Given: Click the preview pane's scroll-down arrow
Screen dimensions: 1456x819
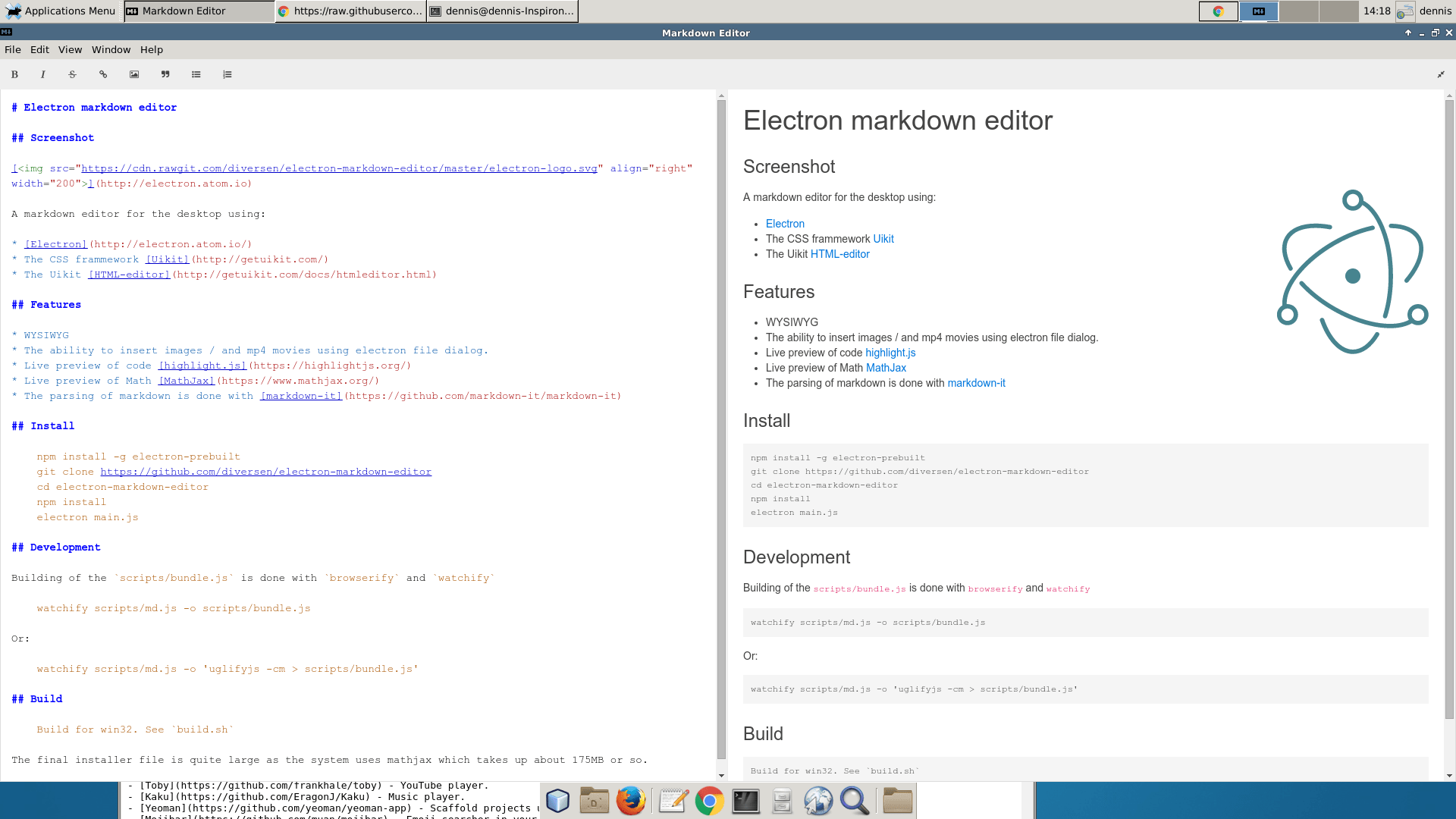Looking at the screenshot, I should [1449, 776].
